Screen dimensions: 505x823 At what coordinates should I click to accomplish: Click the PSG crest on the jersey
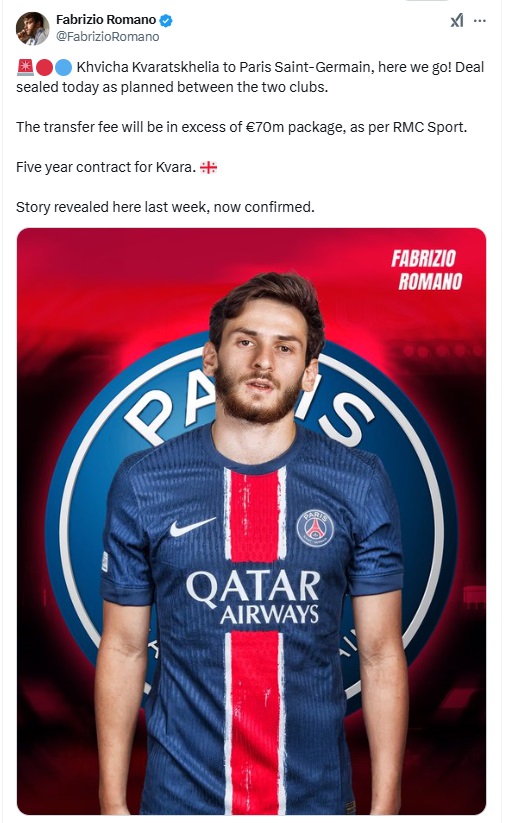click(x=315, y=527)
